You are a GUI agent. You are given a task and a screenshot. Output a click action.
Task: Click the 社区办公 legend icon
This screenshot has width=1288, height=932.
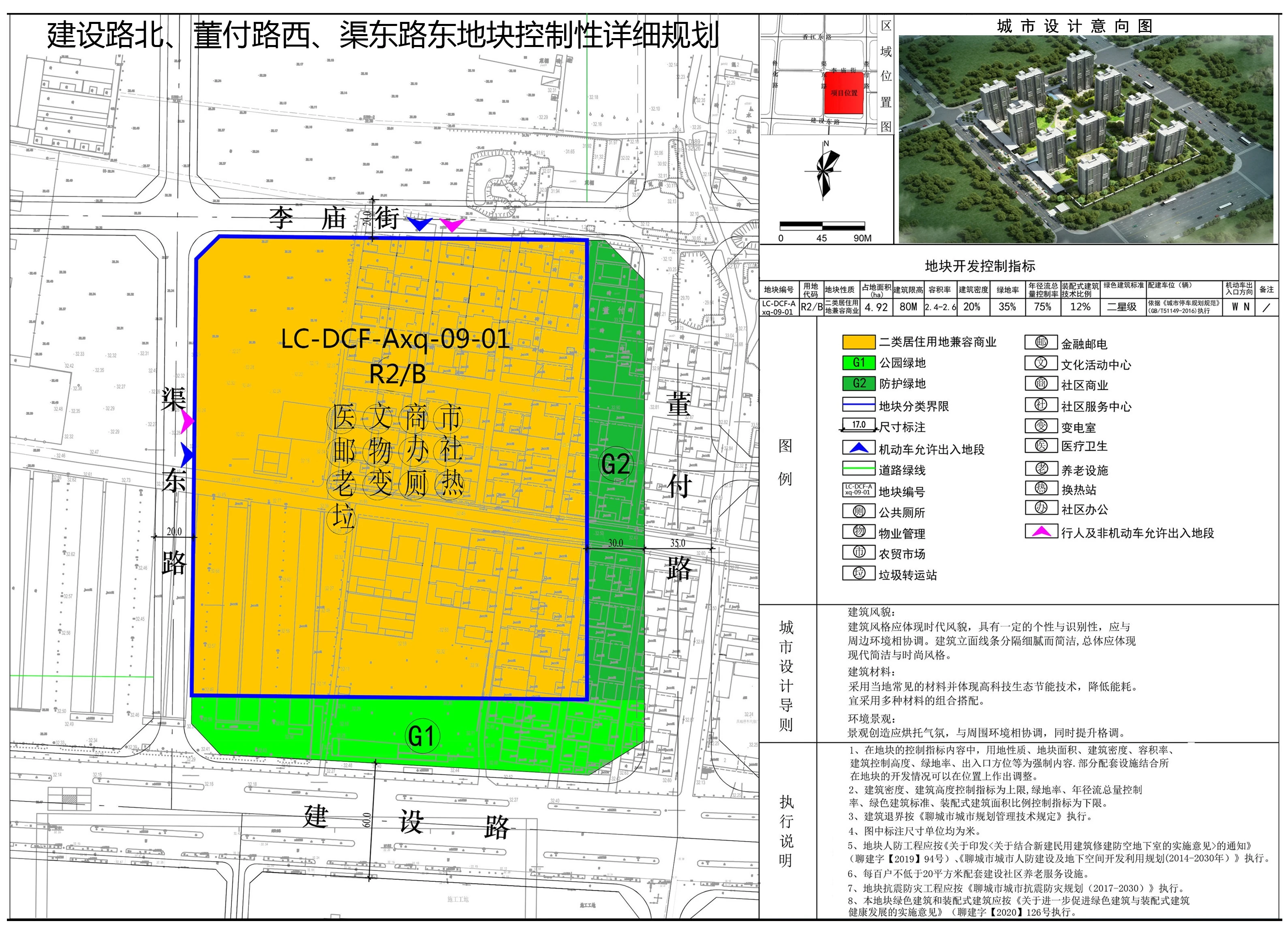[x=1041, y=508]
